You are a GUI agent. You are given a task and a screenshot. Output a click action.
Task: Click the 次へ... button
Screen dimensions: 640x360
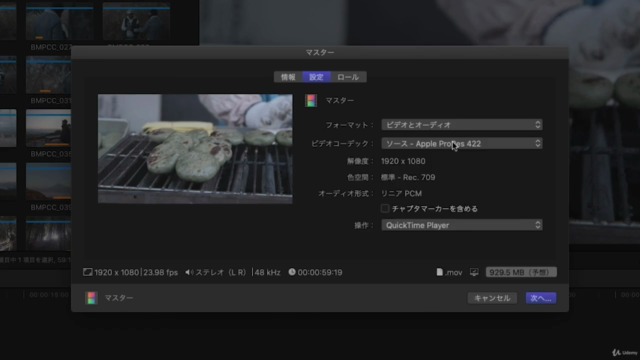click(x=541, y=298)
